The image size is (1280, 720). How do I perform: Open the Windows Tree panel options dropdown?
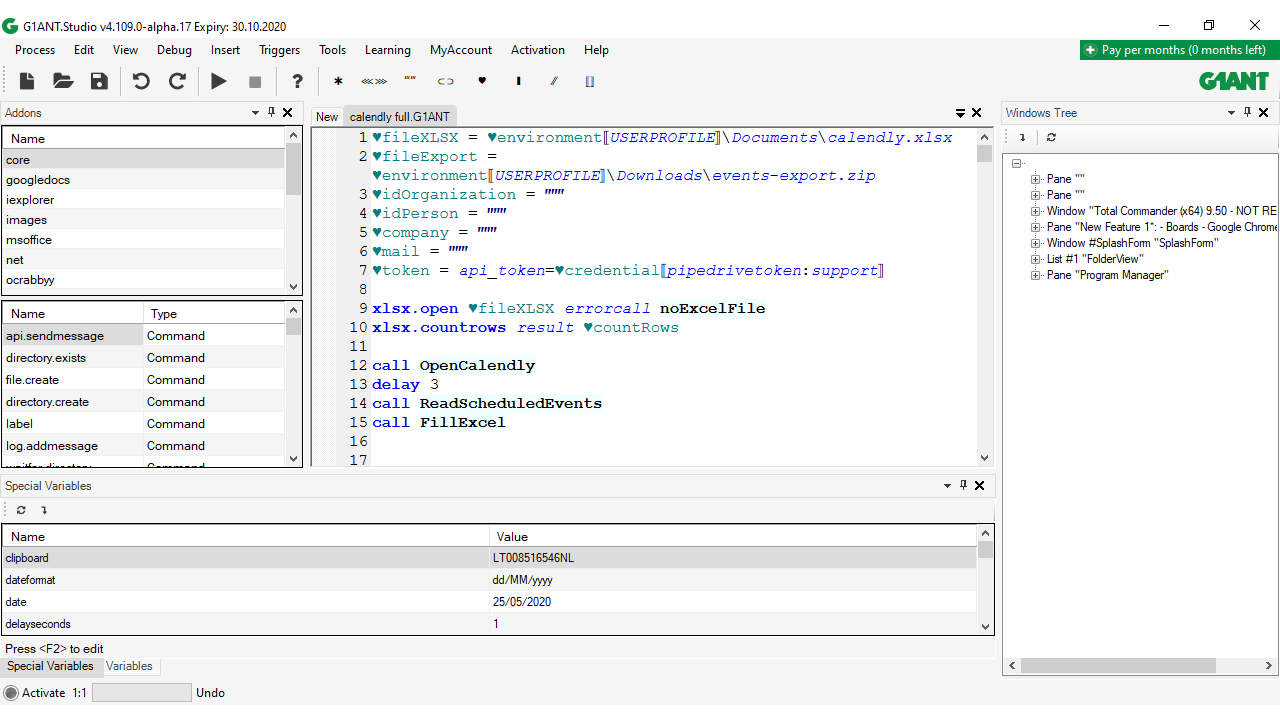[1232, 113]
